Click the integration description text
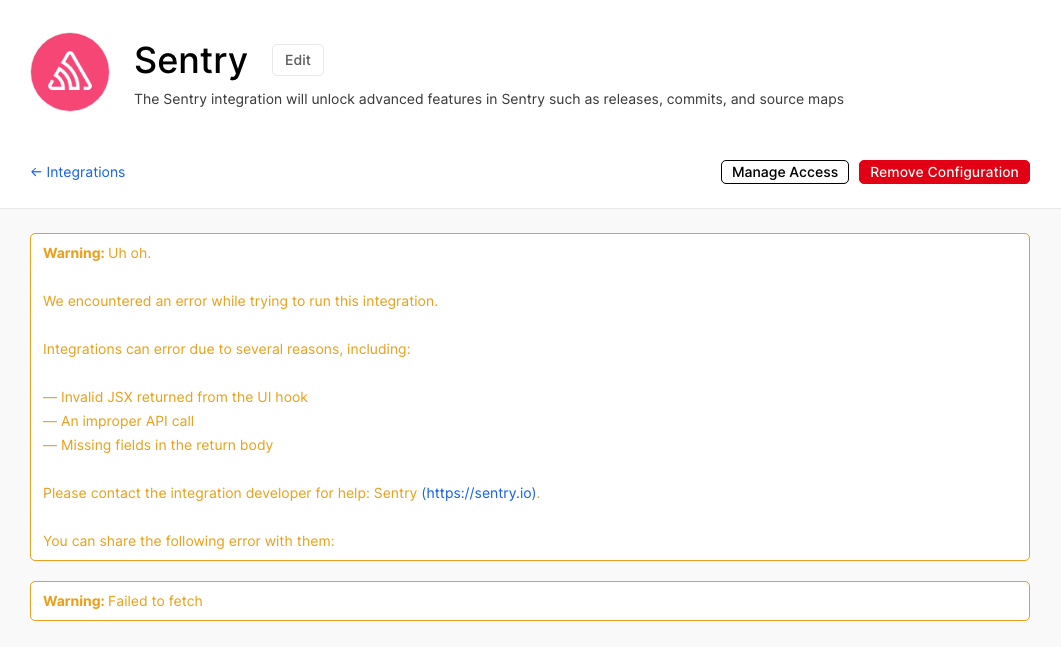Image resolution: width=1061 pixels, height=647 pixels. click(489, 99)
